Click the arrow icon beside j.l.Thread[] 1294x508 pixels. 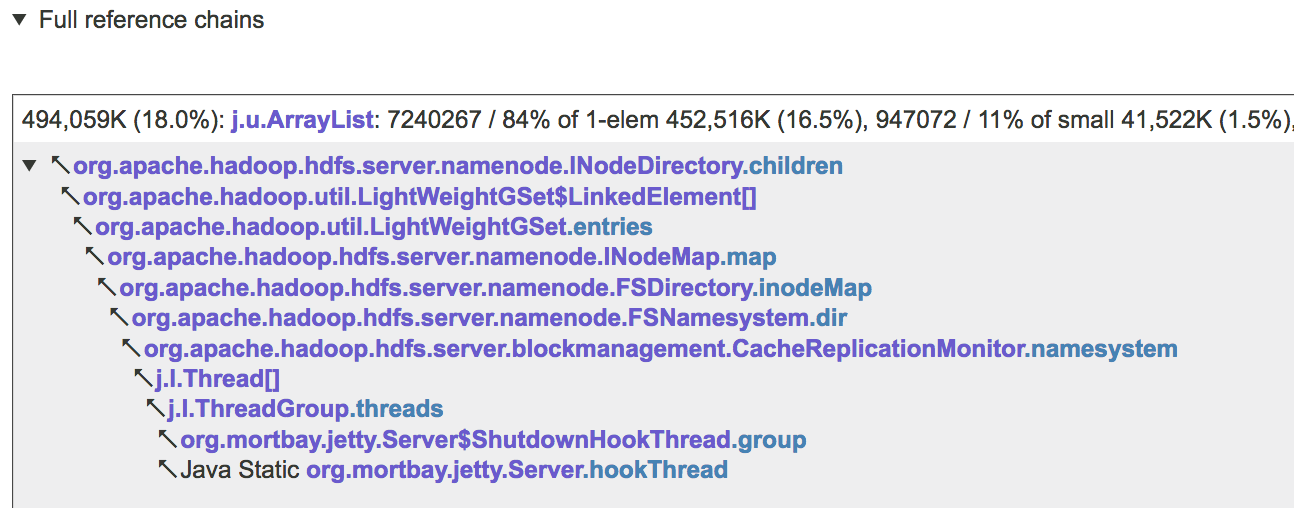pyautogui.click(x=143, y=379)
